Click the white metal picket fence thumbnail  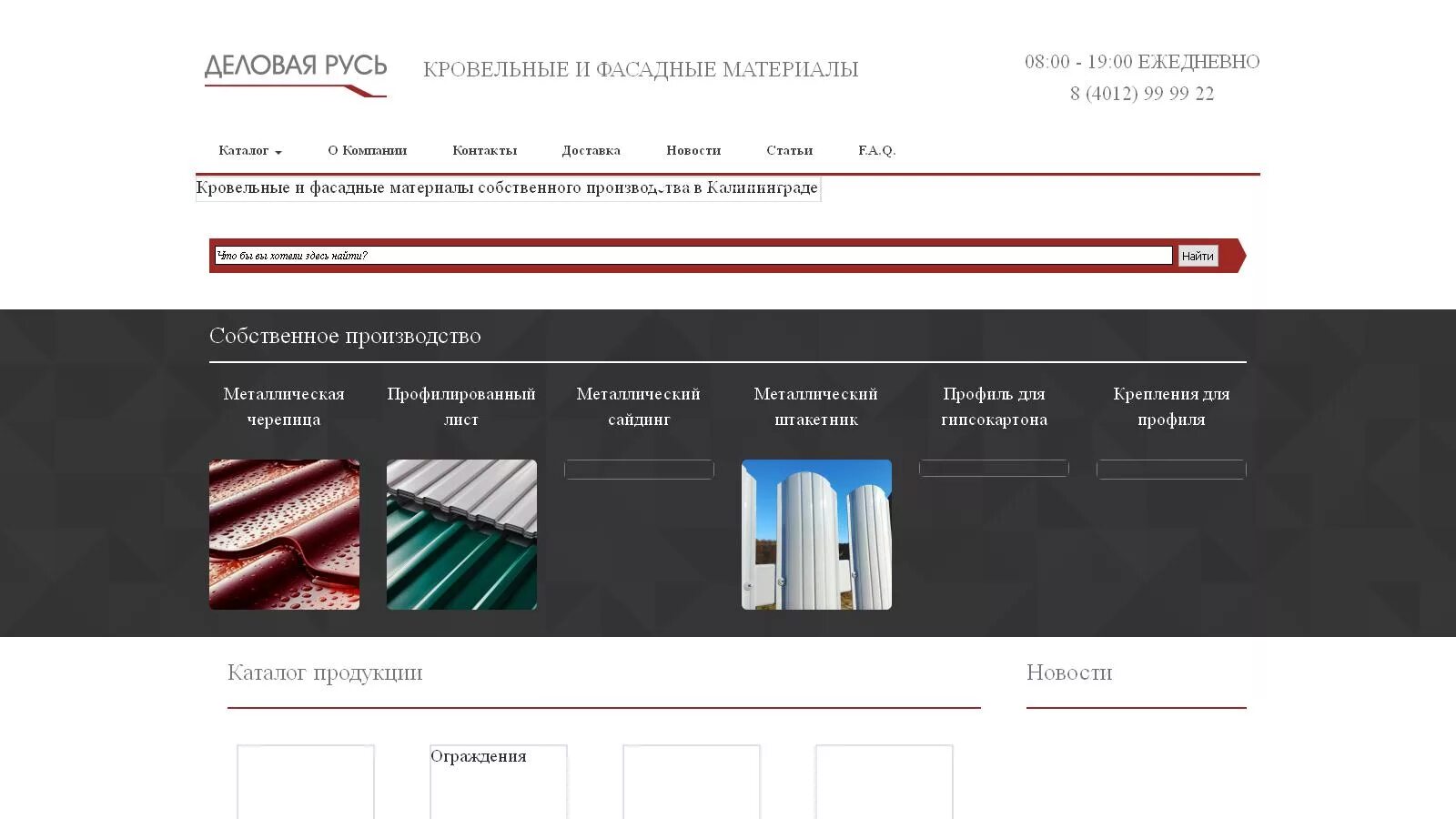coord(816,534)
